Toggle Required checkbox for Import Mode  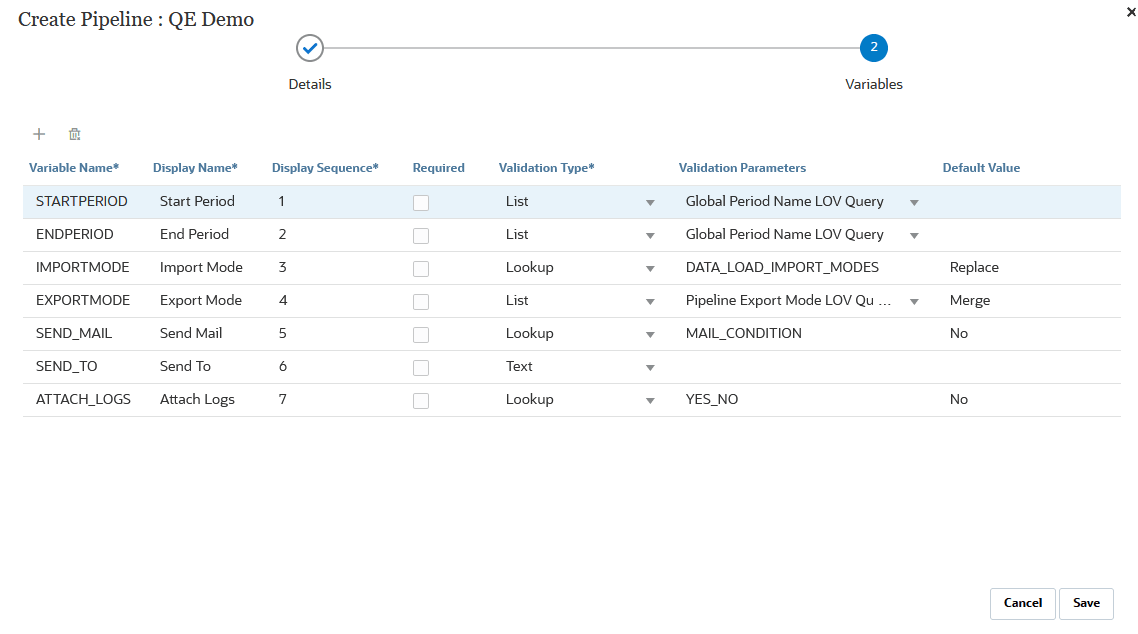point(421,268)
